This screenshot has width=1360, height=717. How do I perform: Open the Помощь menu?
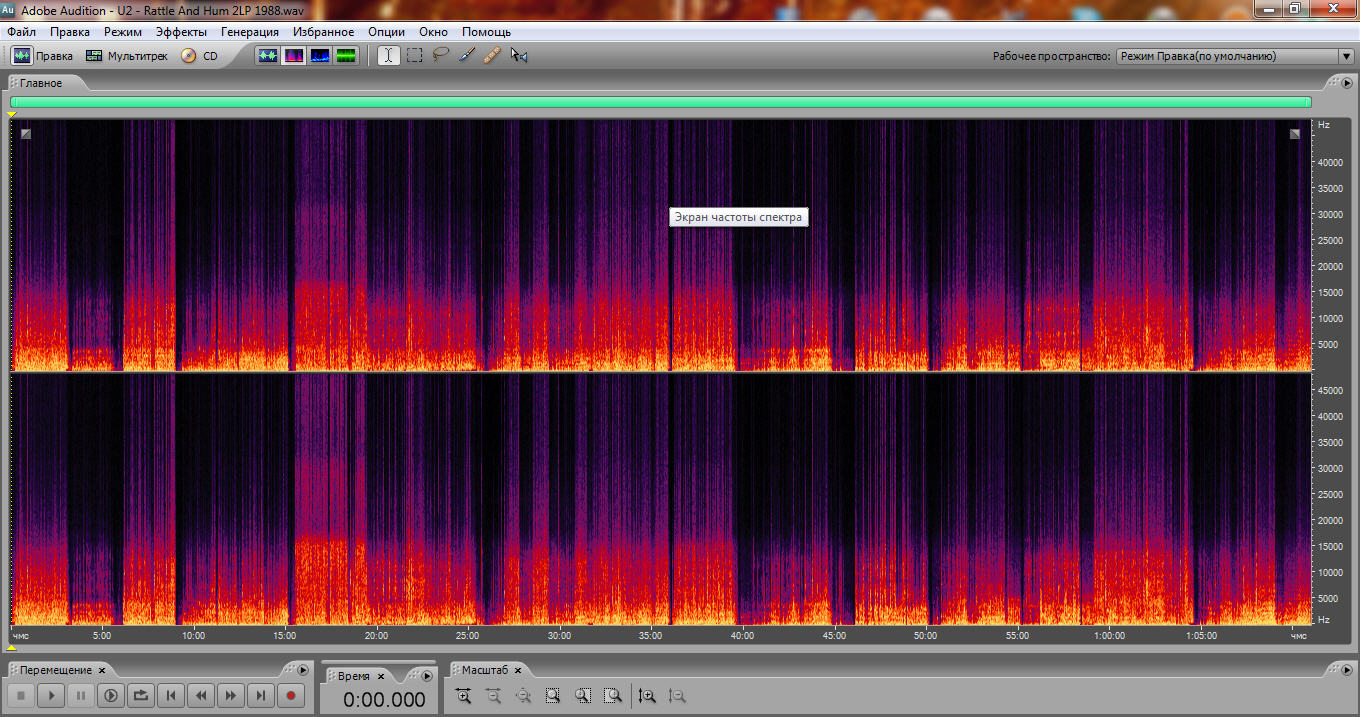(x=486, y=32)
